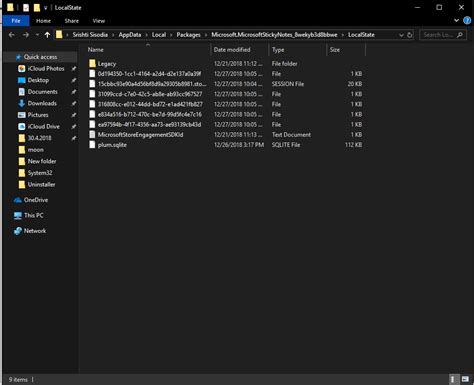The image size is (474, 385).
Task: Sort by the Size column header
Action: tap(335, 50)
